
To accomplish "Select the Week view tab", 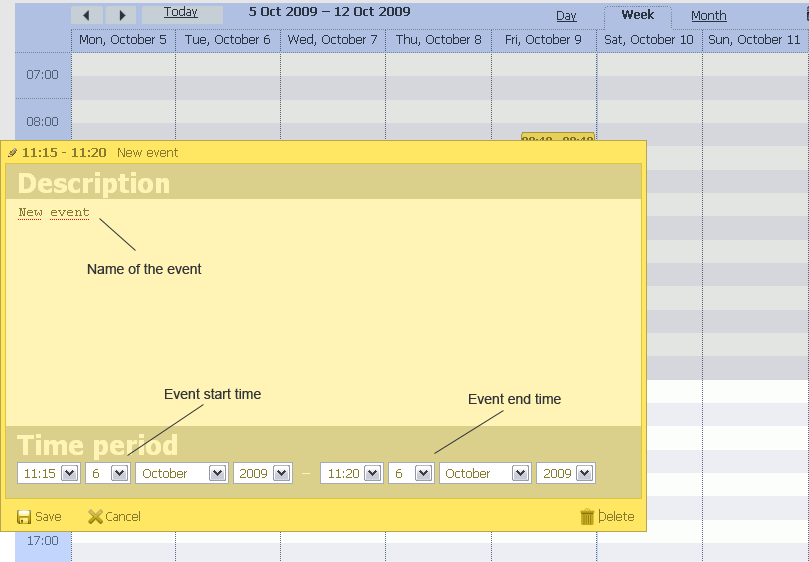I will 637,15.
